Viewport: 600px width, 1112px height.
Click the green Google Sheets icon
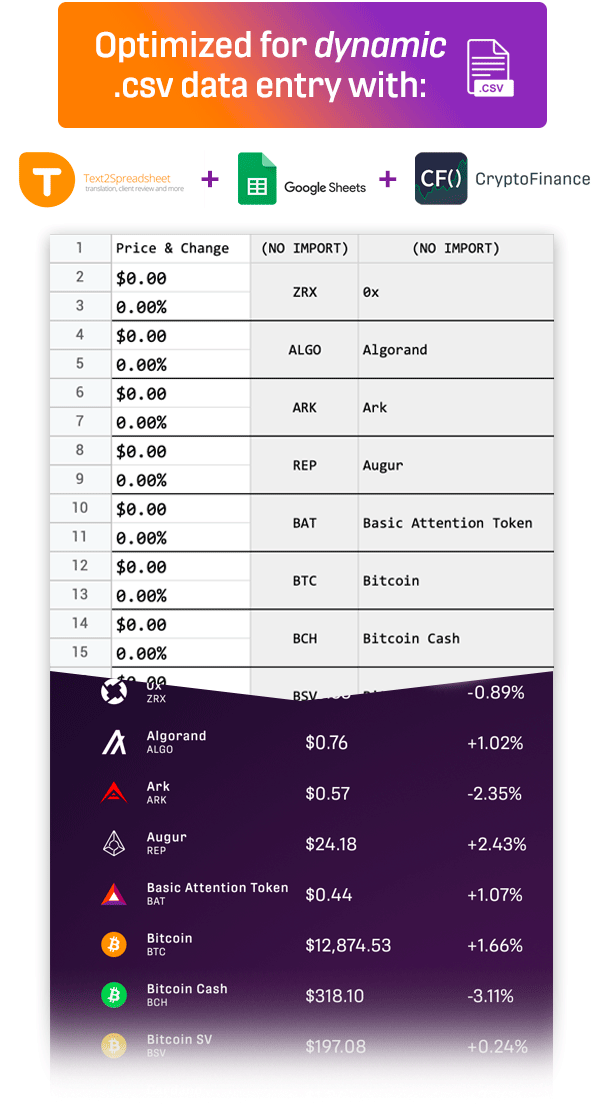pos(257,179)
